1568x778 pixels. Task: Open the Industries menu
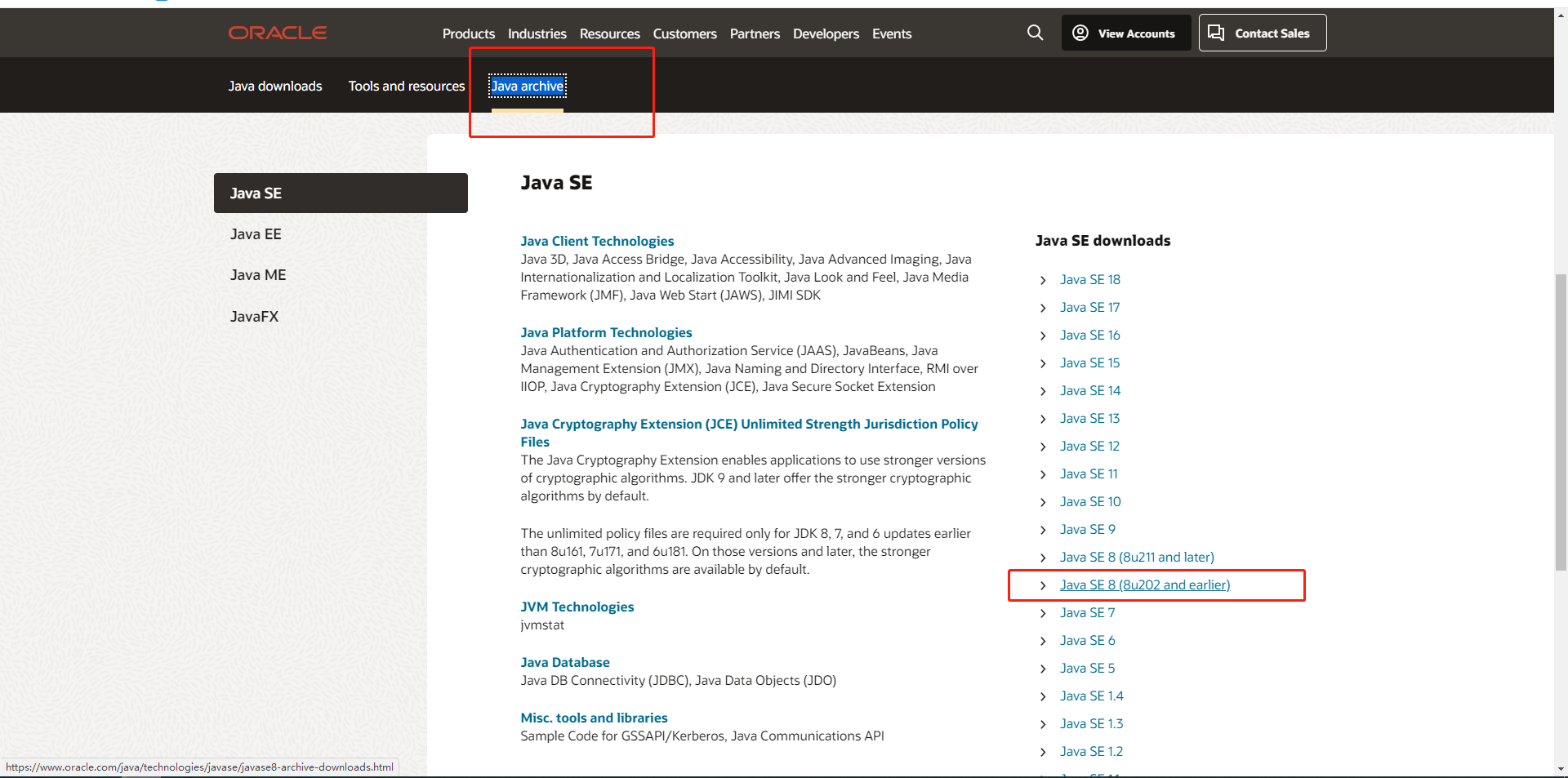[x=537, y=33]
